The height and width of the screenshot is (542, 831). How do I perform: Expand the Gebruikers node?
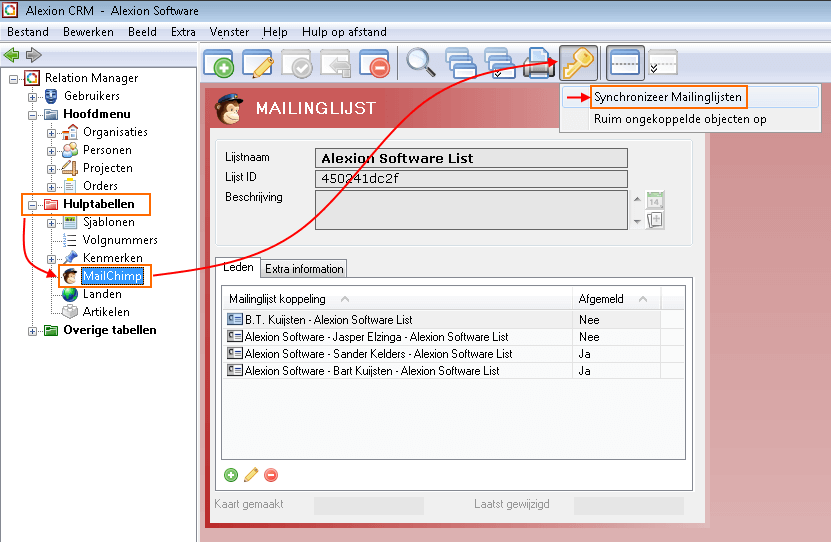pyautogui.click(x=32, y=97)
